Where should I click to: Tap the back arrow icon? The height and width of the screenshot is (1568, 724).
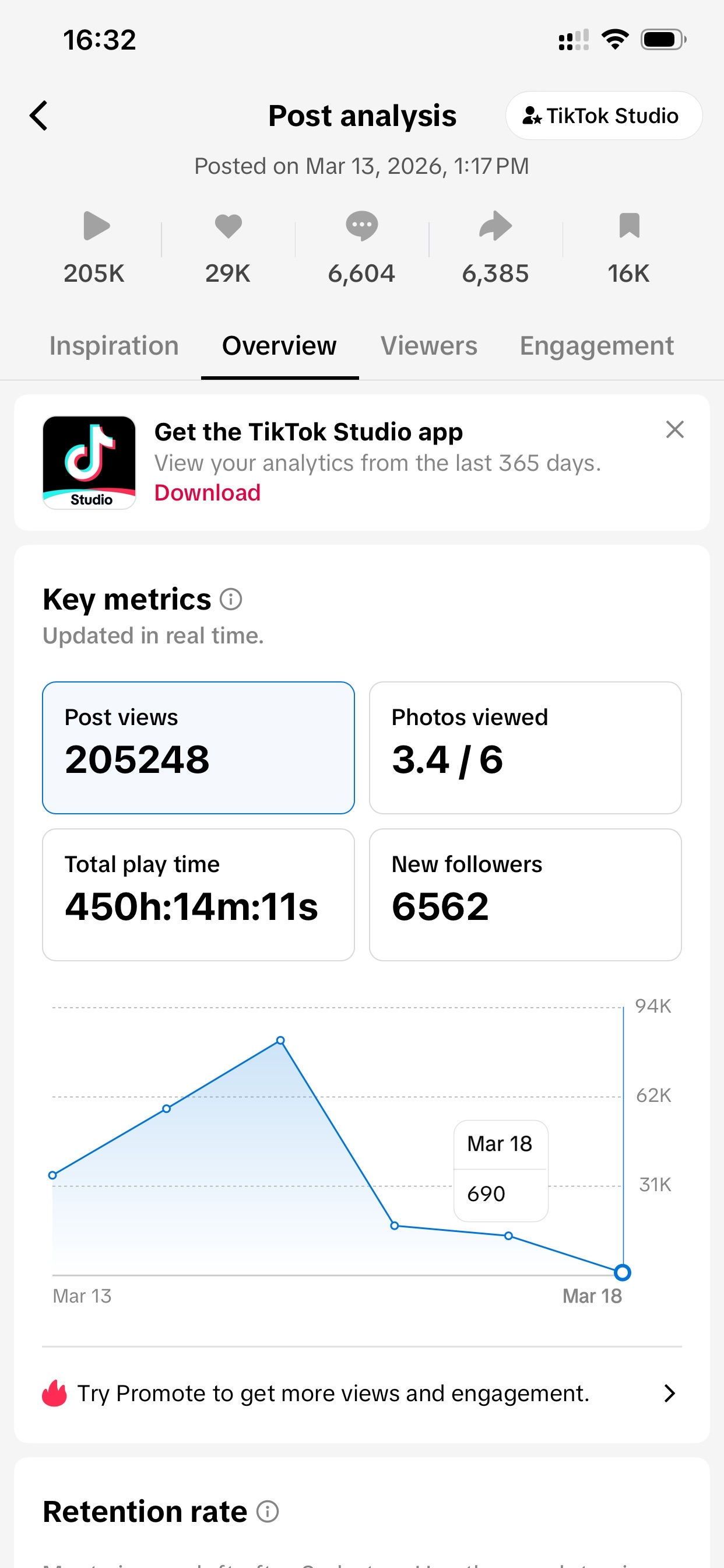point(39,116)
